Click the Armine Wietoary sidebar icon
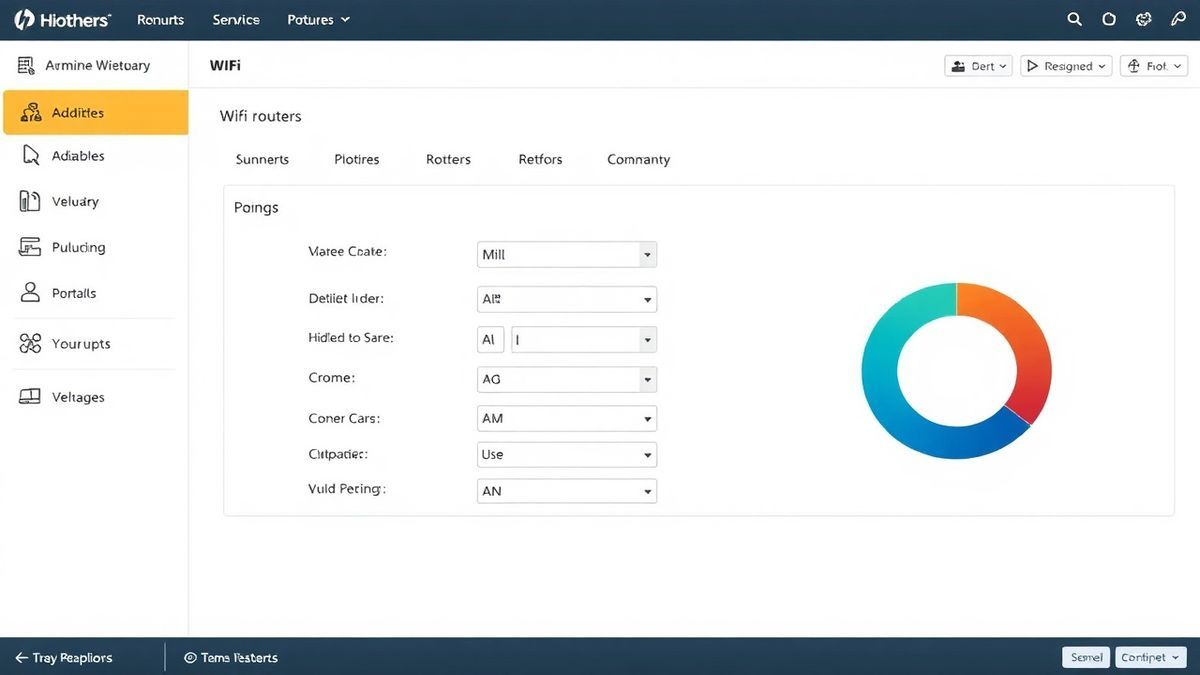This screenshot has height=675, width=1200. pos(26,66)
